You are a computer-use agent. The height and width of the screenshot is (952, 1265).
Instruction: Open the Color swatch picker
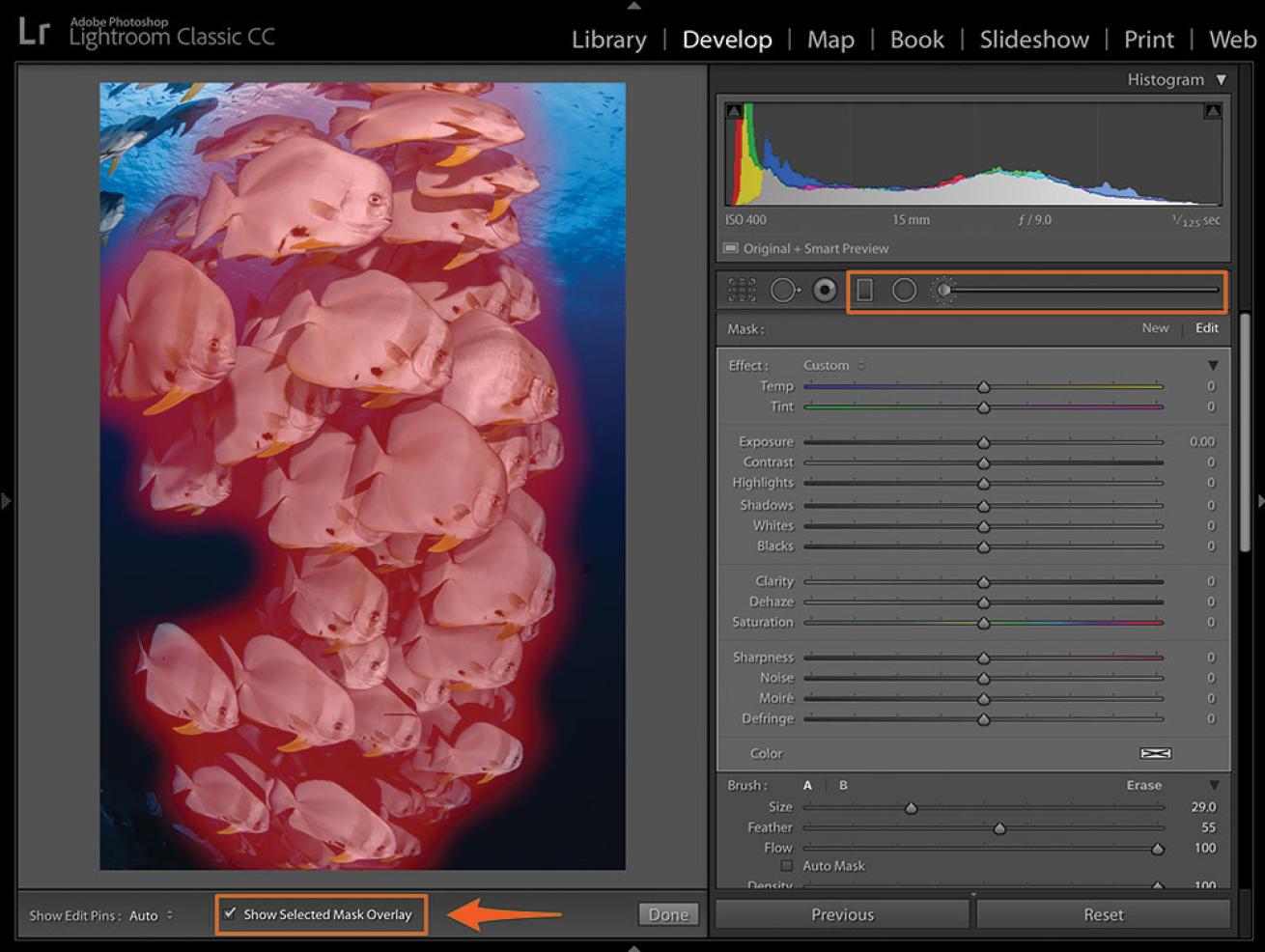pyautogui.click(x=1155, y=753)
